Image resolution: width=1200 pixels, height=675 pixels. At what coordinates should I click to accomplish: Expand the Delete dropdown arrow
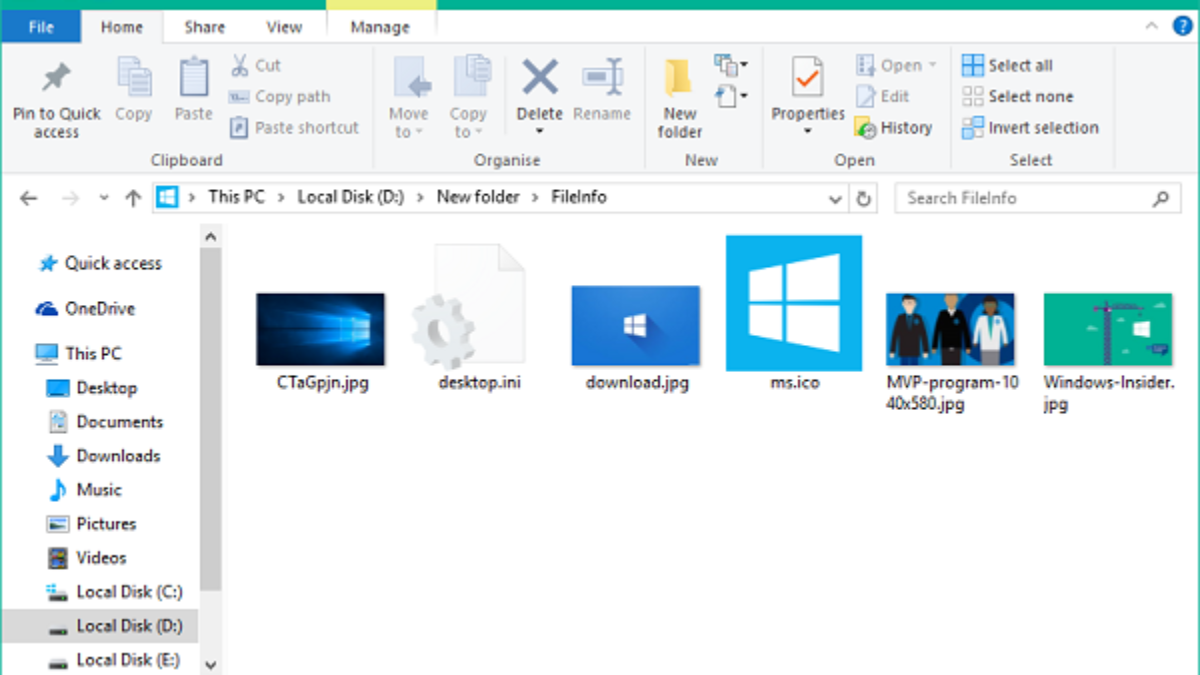coord(540,131)
